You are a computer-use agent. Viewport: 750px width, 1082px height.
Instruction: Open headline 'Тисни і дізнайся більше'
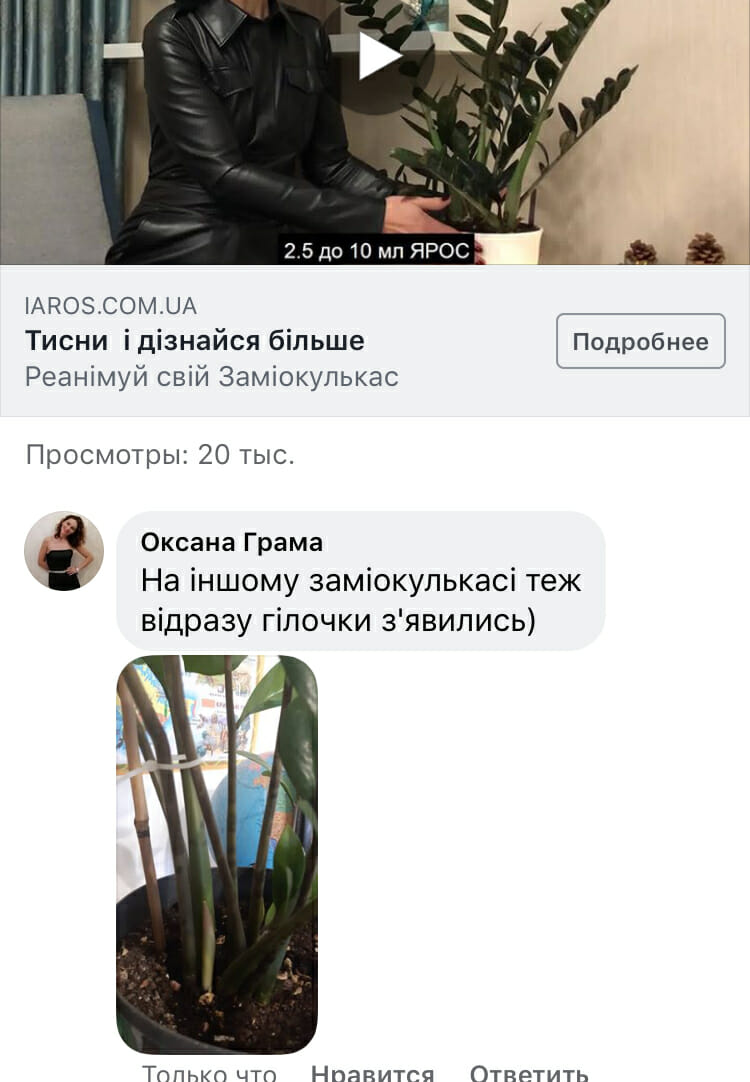pyautogui.click(x=195, y=340)
